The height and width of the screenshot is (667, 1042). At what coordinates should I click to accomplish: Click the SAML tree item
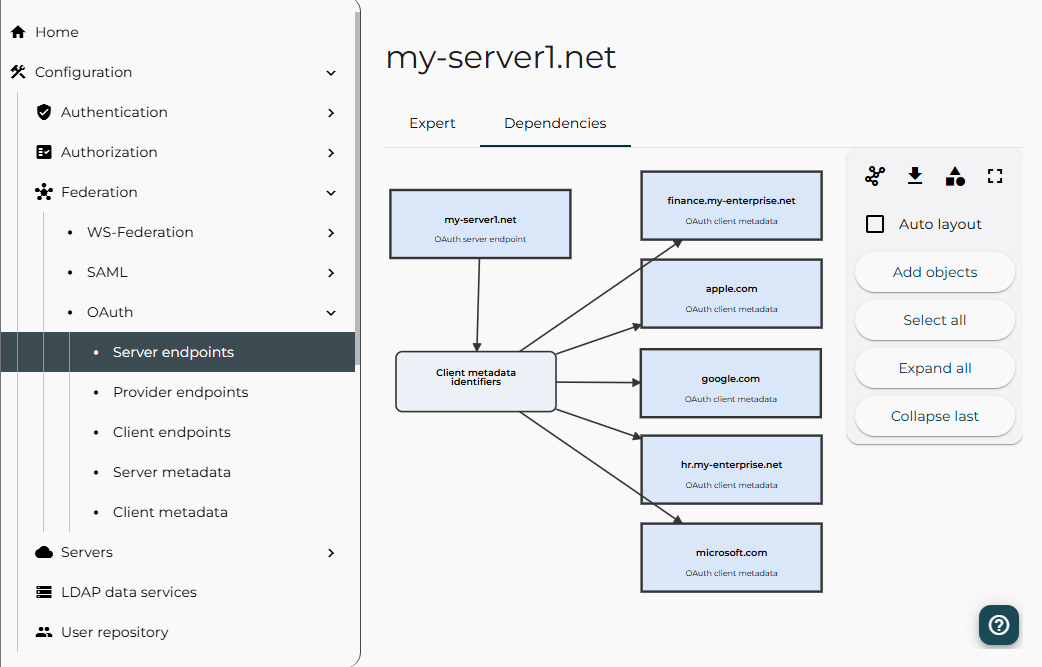pyautogui.click(x=107, y=272)
